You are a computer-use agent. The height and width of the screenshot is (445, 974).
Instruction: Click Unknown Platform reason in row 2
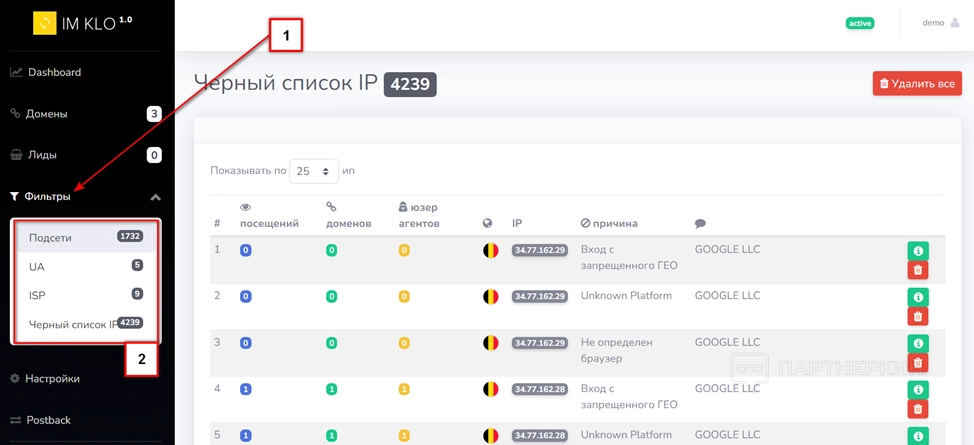626,296
